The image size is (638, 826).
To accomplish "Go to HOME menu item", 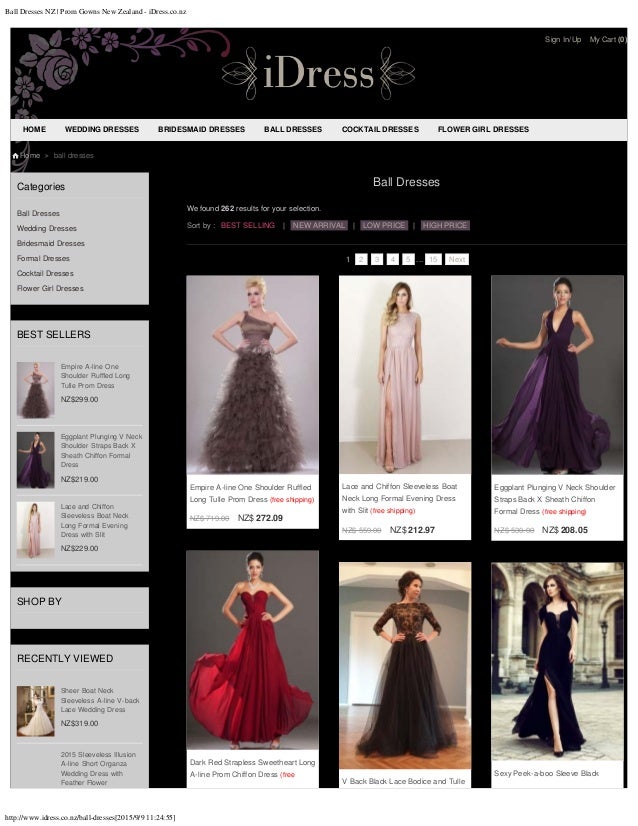I will (x=34, y=129).
